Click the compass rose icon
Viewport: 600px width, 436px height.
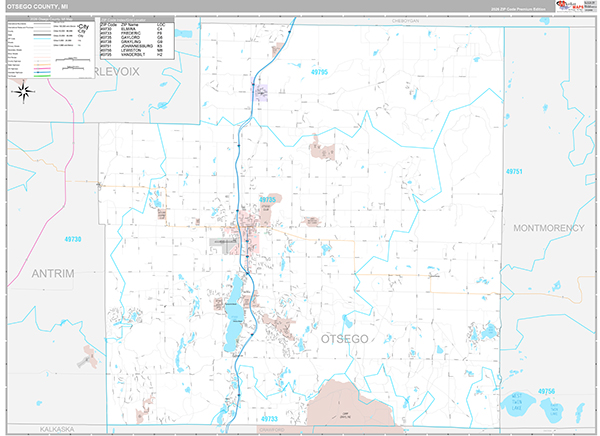click(23, 92)
